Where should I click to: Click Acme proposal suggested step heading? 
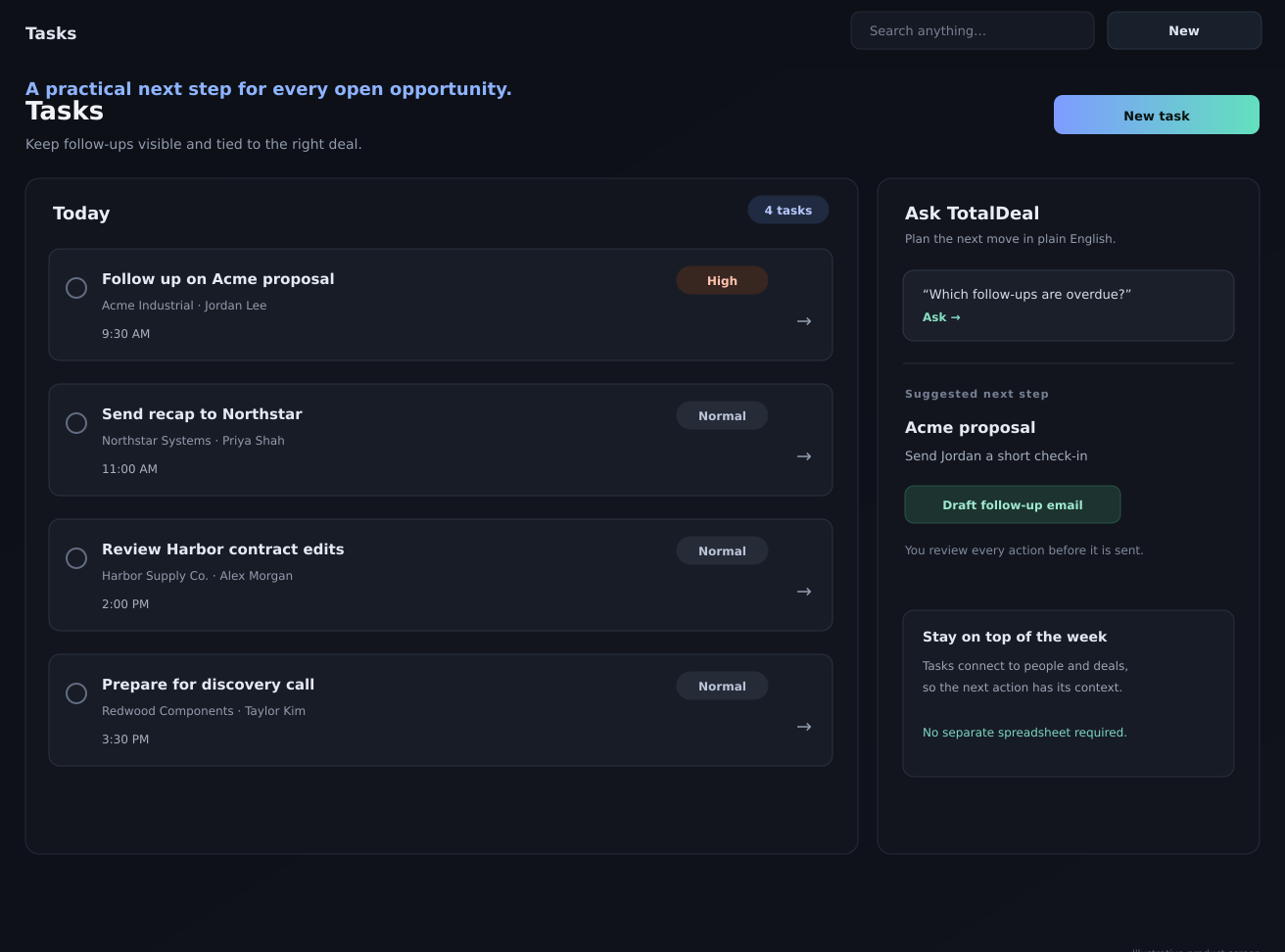[x=970, y=428]
